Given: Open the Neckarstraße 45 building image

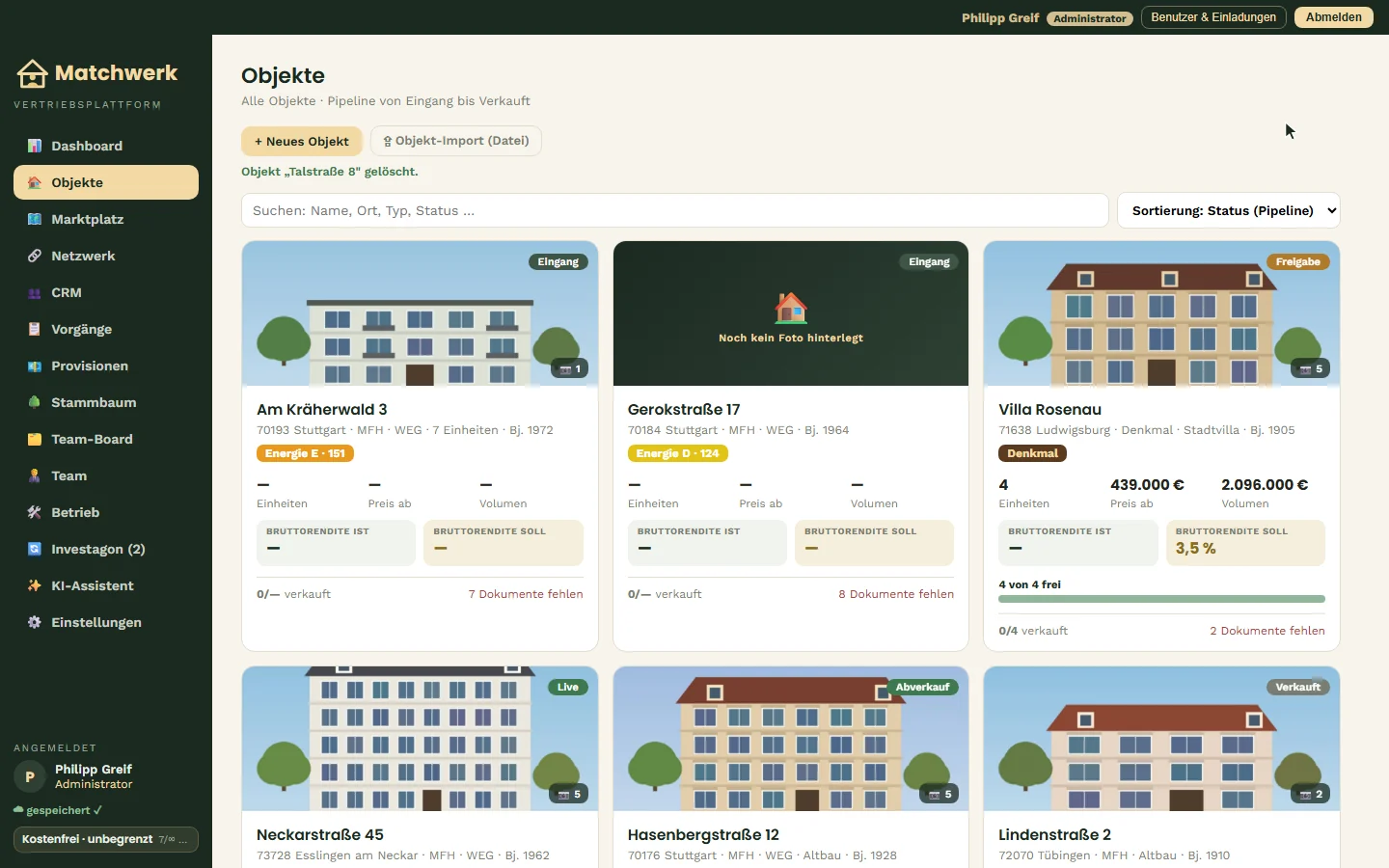Looking at the screenshot, I should click(420, 739).
